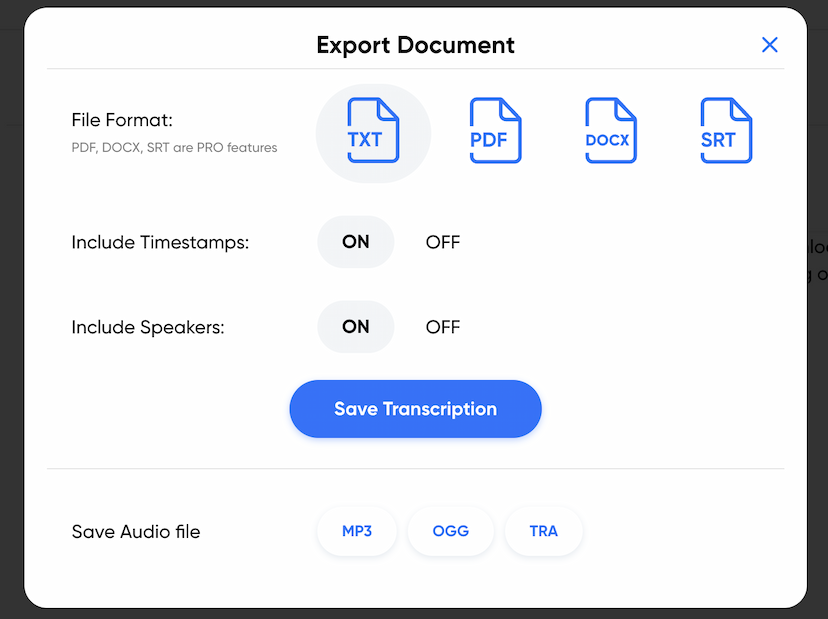Click the blue X close icon
Image resolution: width=828 pixels, height=619 pixels.
click(769, 44)
